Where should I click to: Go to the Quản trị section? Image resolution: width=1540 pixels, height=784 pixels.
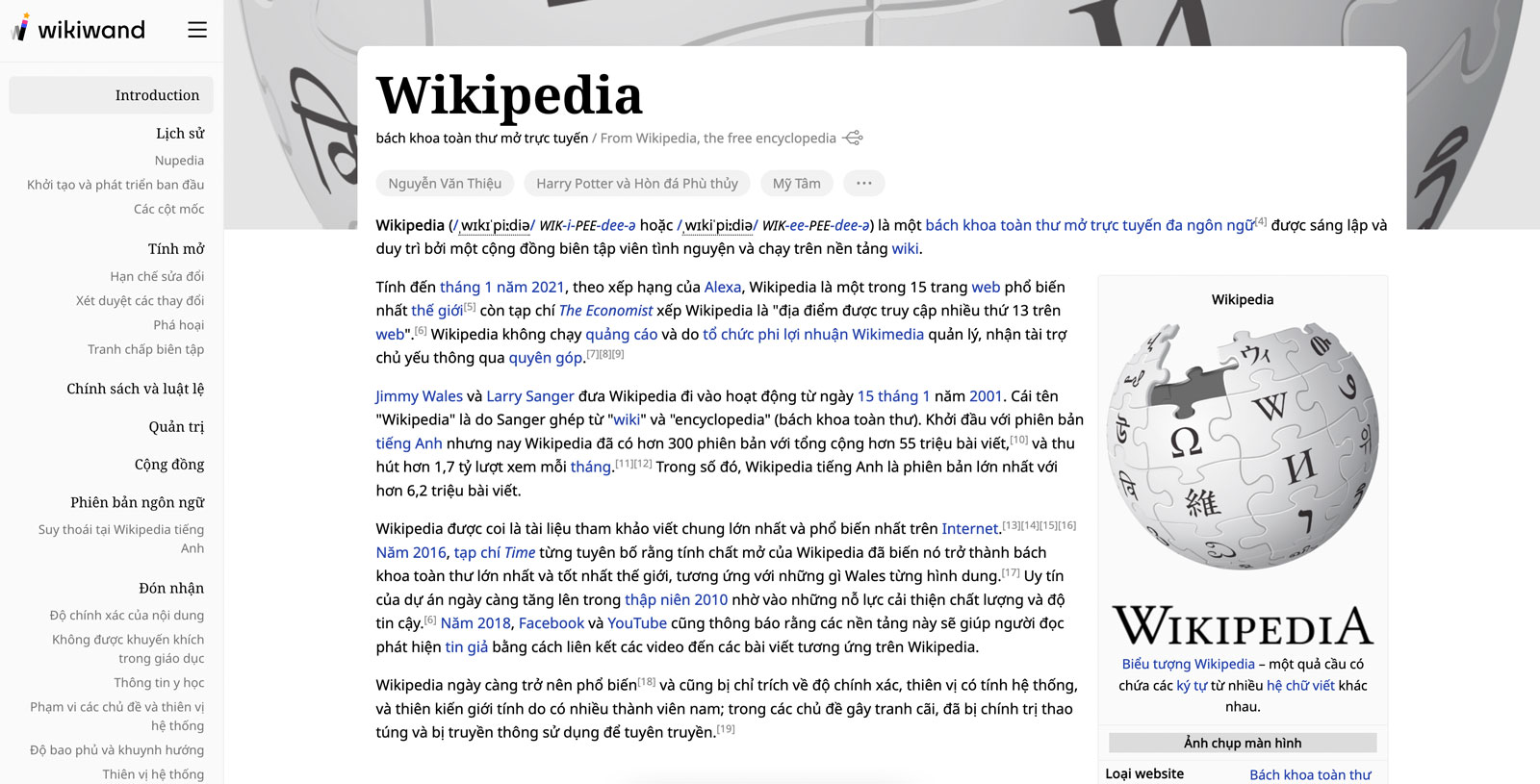pos(176,427)
